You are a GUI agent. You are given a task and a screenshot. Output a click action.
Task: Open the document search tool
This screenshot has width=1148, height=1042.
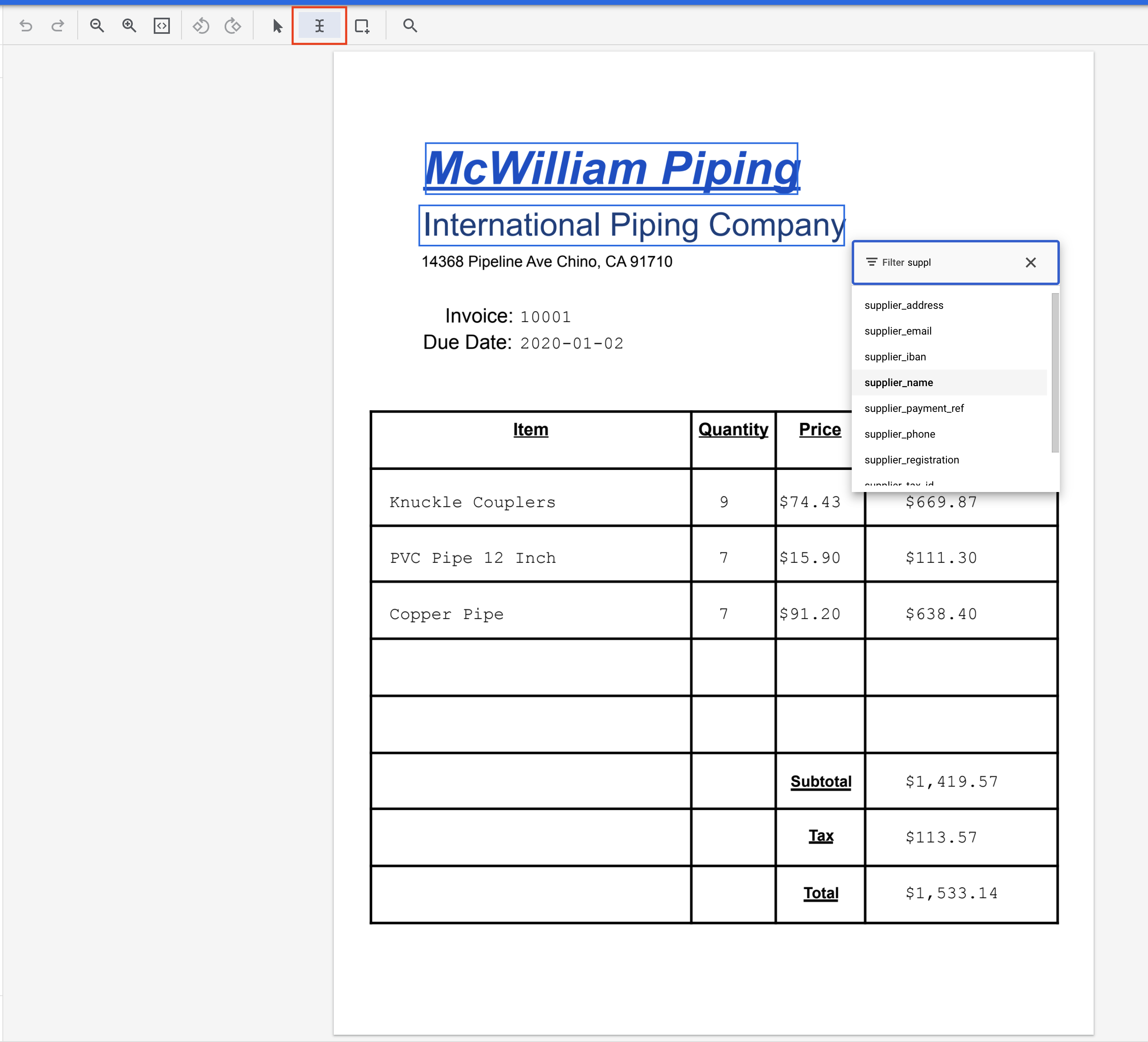coord(409,26)
